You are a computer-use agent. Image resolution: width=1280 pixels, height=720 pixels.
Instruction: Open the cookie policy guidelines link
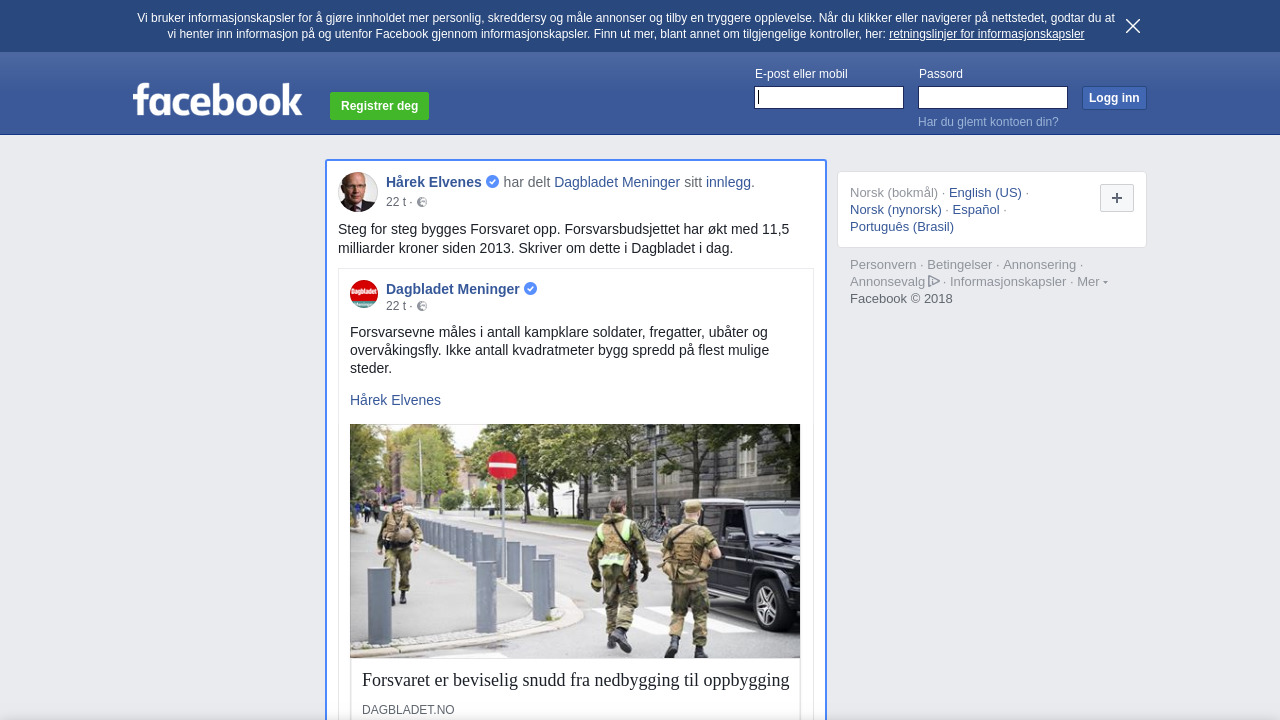(986, 34)
